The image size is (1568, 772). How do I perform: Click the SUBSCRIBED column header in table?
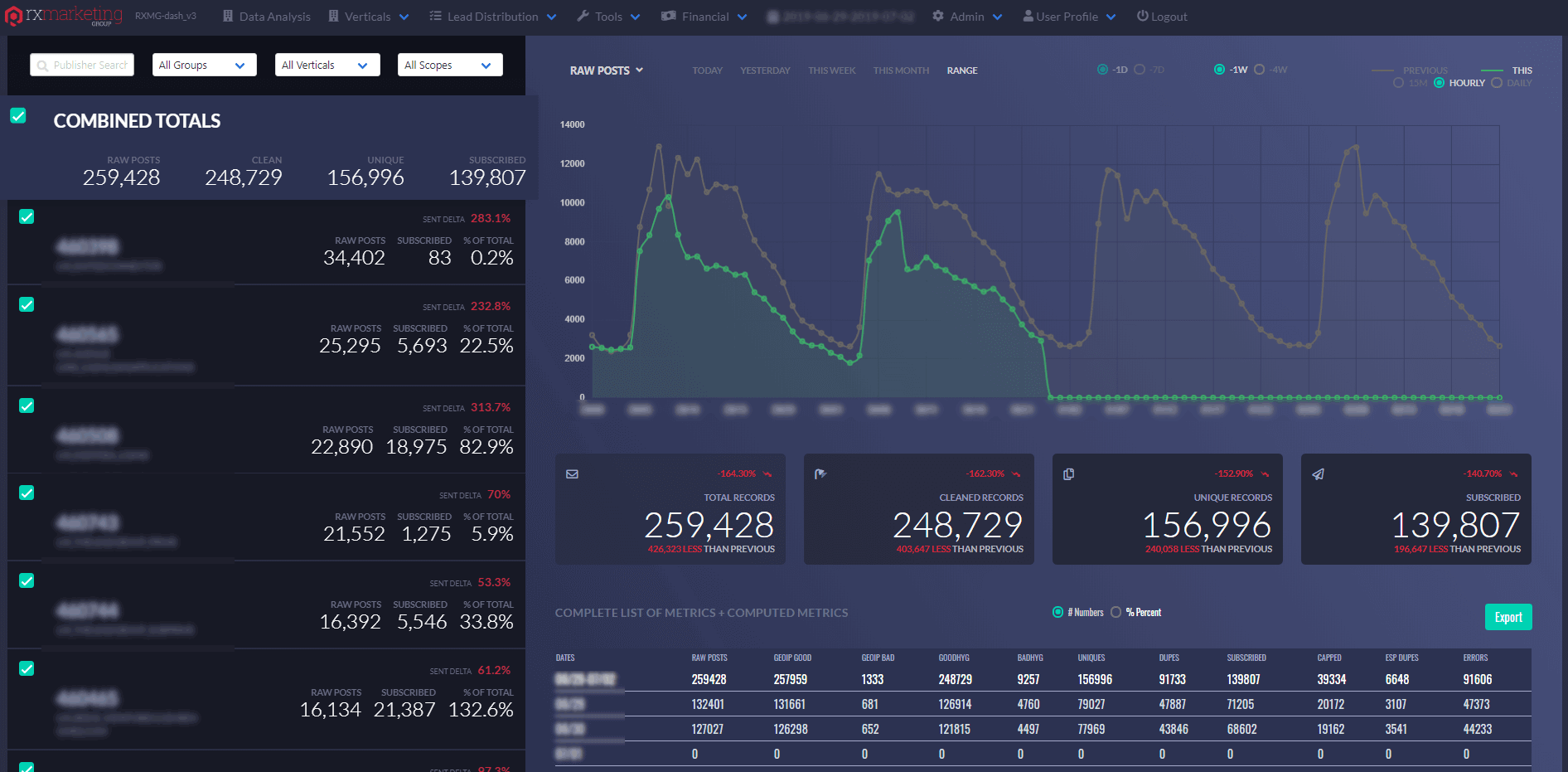(x=1246, y=658)
